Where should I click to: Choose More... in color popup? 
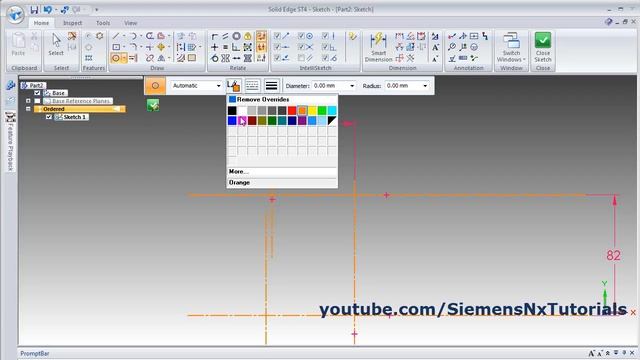[x=282, y=171]
